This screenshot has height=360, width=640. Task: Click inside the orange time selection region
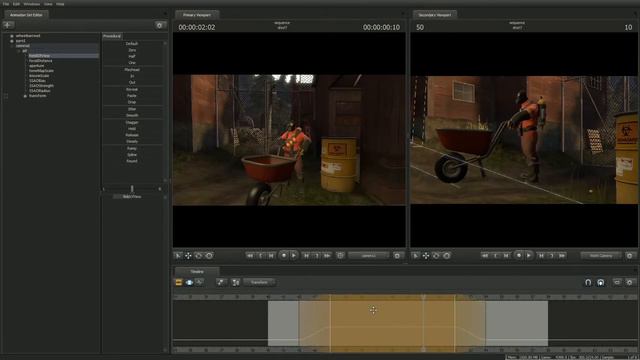coord(392,322)
